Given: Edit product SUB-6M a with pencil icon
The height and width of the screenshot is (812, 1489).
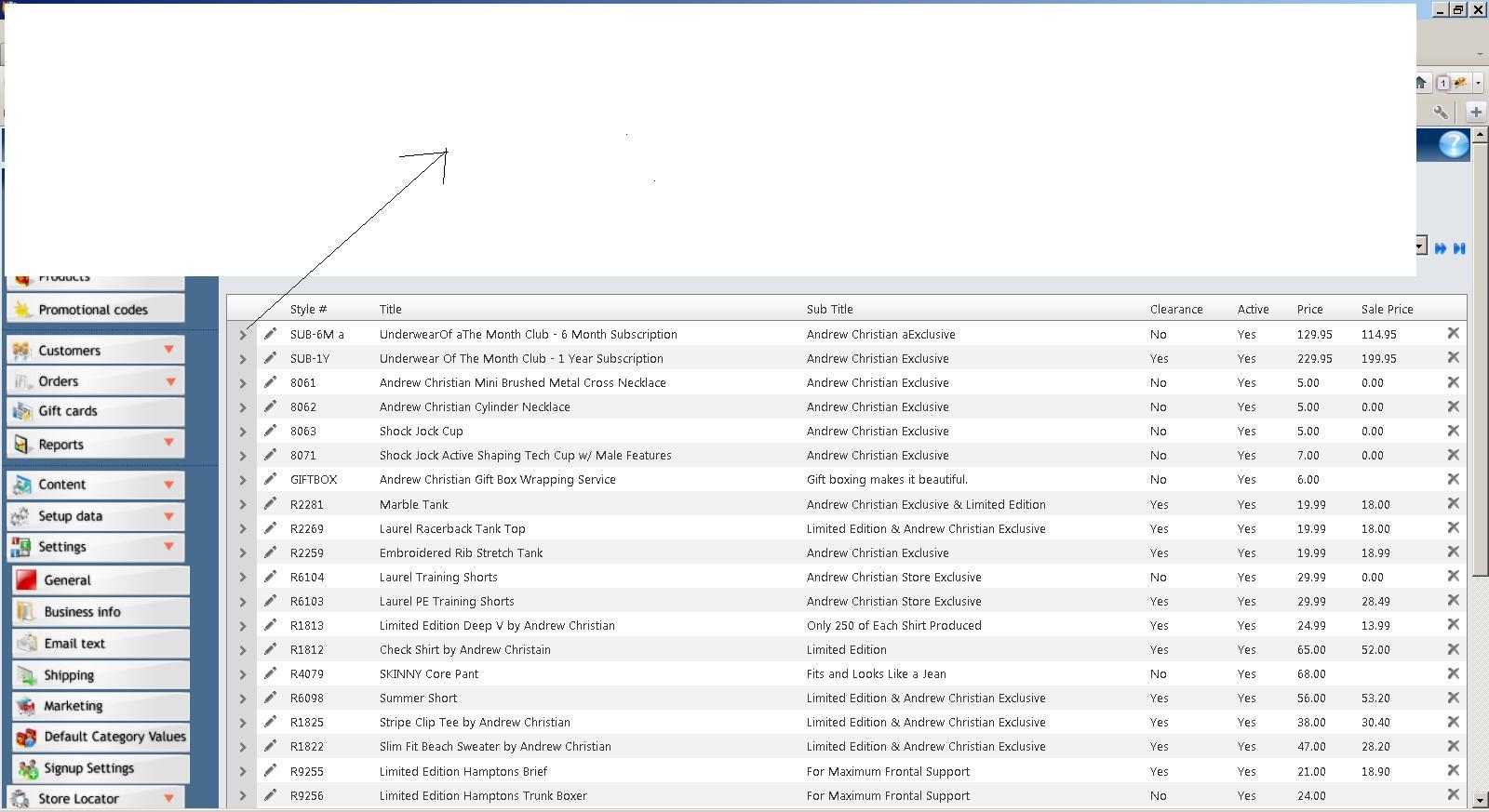Looking at the screenshot, I should (x=270, y=334).
